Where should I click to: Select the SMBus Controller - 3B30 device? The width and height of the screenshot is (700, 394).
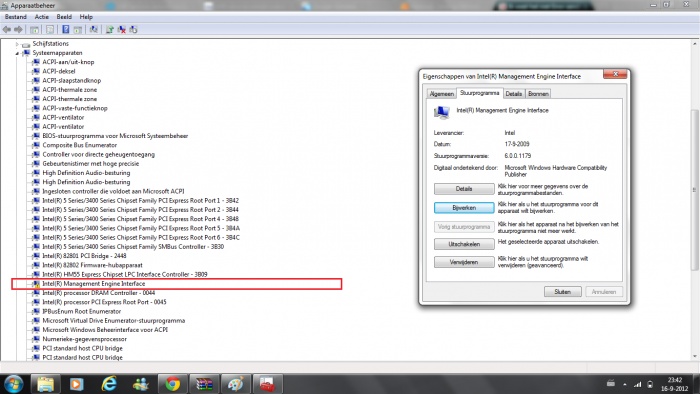pos(133,247)
